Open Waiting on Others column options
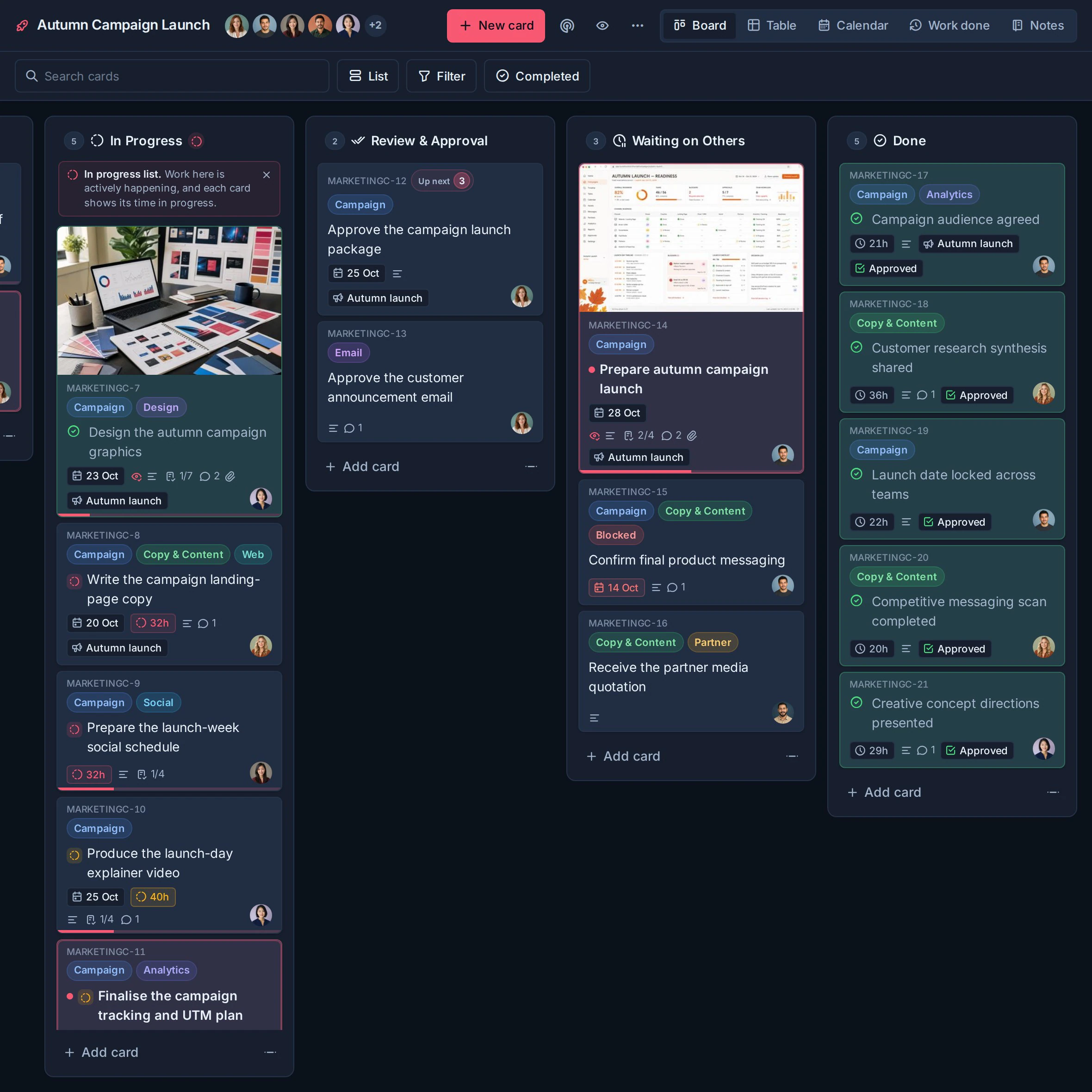Image resolution: width=1092 pixels, height=1092 pixels. coord(792,756)
